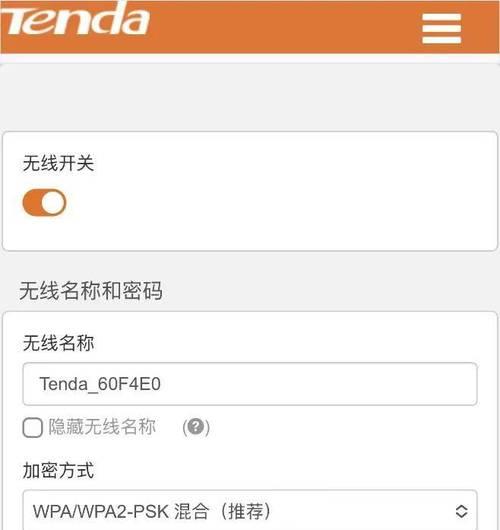Viewport: 500px width, 530px height.
Task: Click the closing parenthesis after the help icon
Action: pos(207,427)
